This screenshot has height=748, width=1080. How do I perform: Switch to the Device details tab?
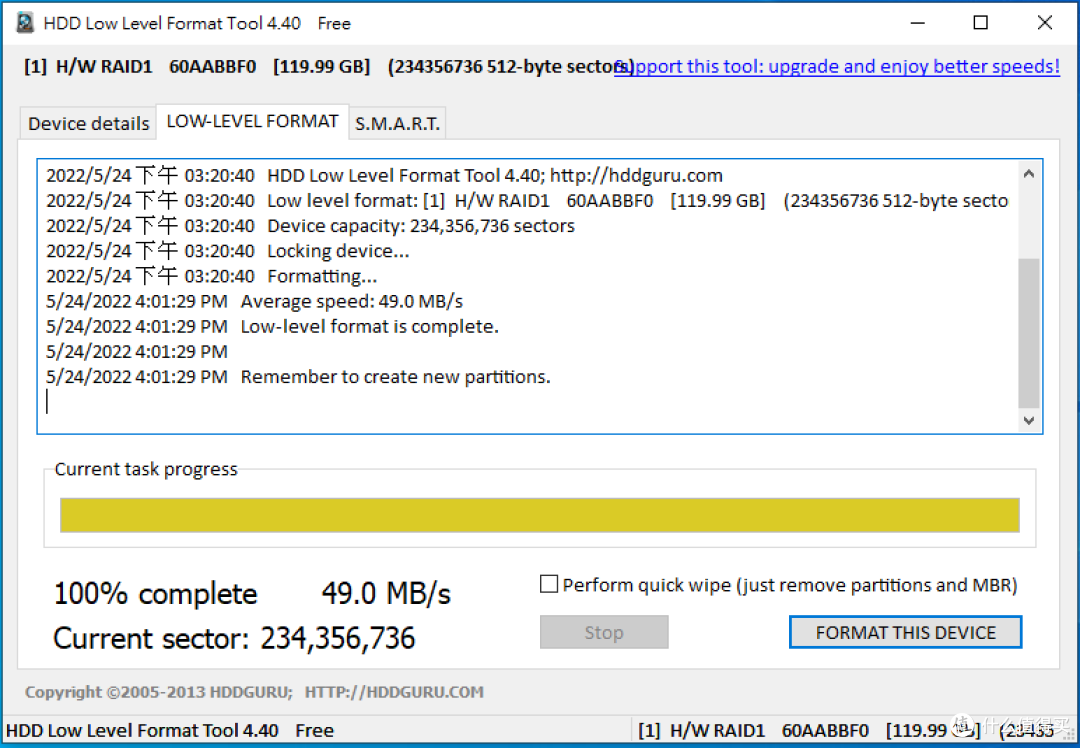[88, 123]
